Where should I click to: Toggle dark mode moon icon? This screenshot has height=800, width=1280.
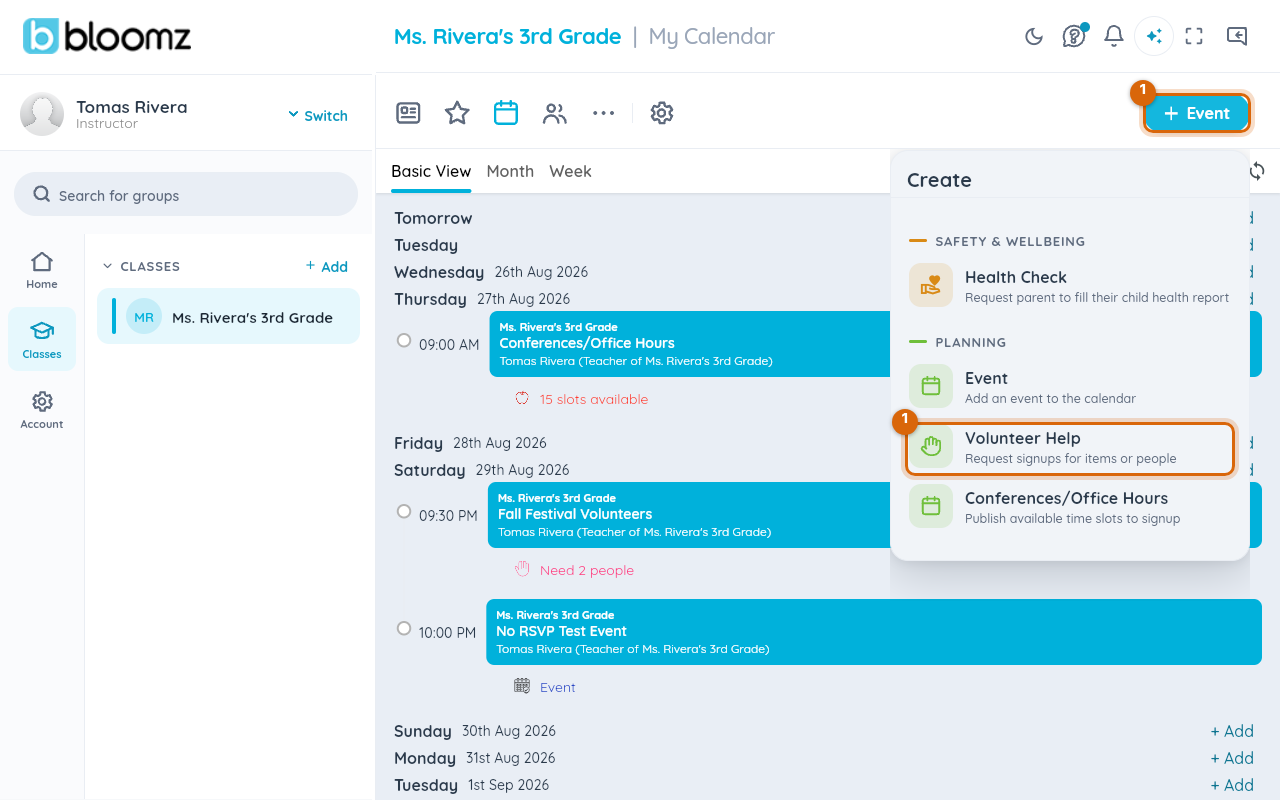pos(1034,37)
